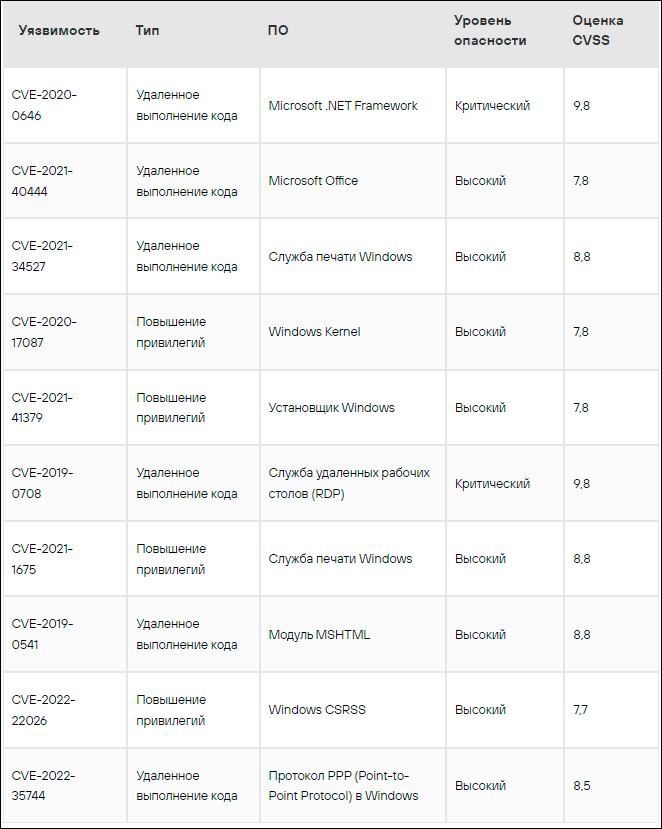Click the Уровень опасности column header
Image resolution: width=662 pixels, height=829 pixels.
pos(490,30)
